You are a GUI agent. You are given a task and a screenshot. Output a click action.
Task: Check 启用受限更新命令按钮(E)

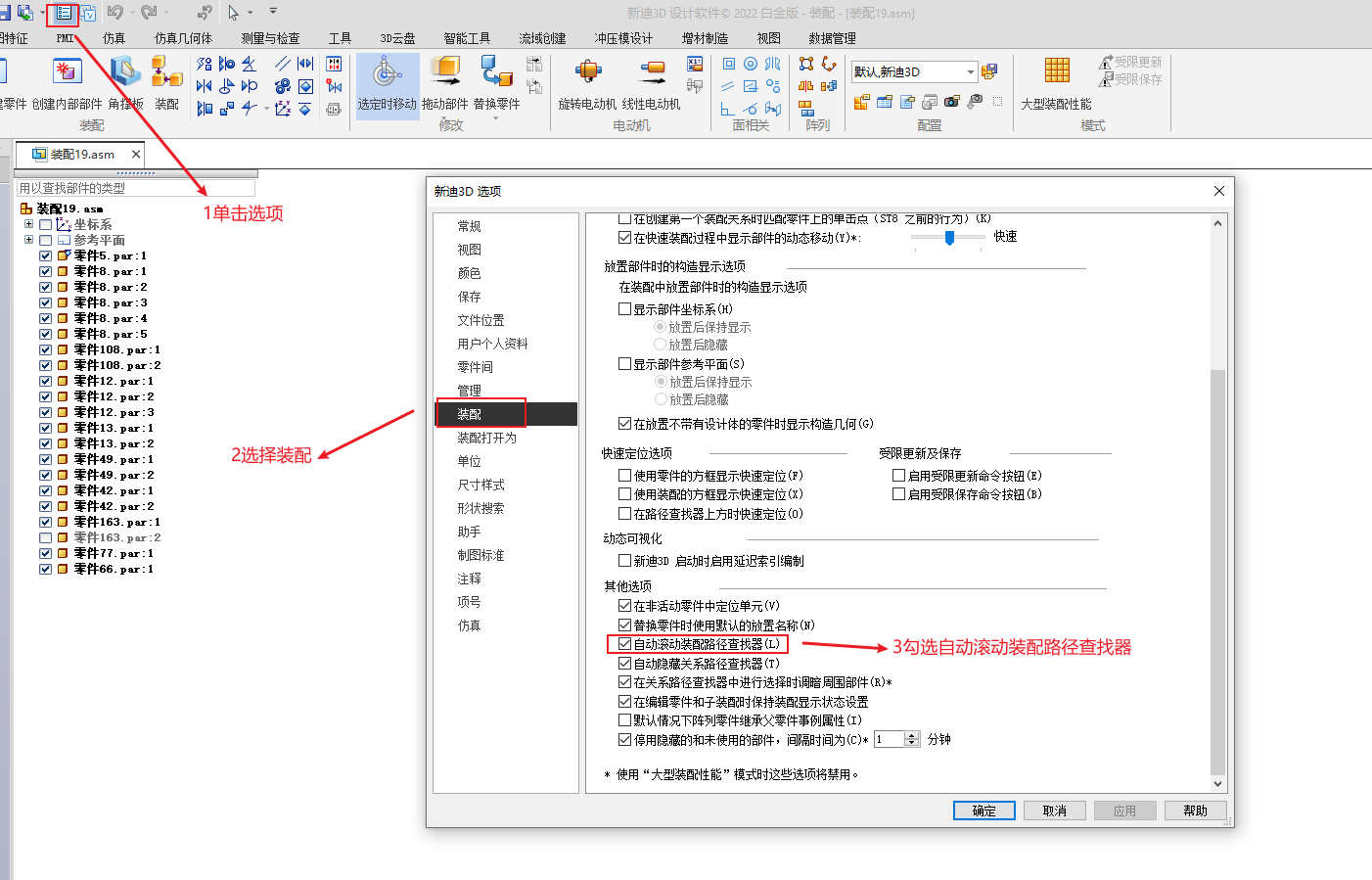click(898, 476)
